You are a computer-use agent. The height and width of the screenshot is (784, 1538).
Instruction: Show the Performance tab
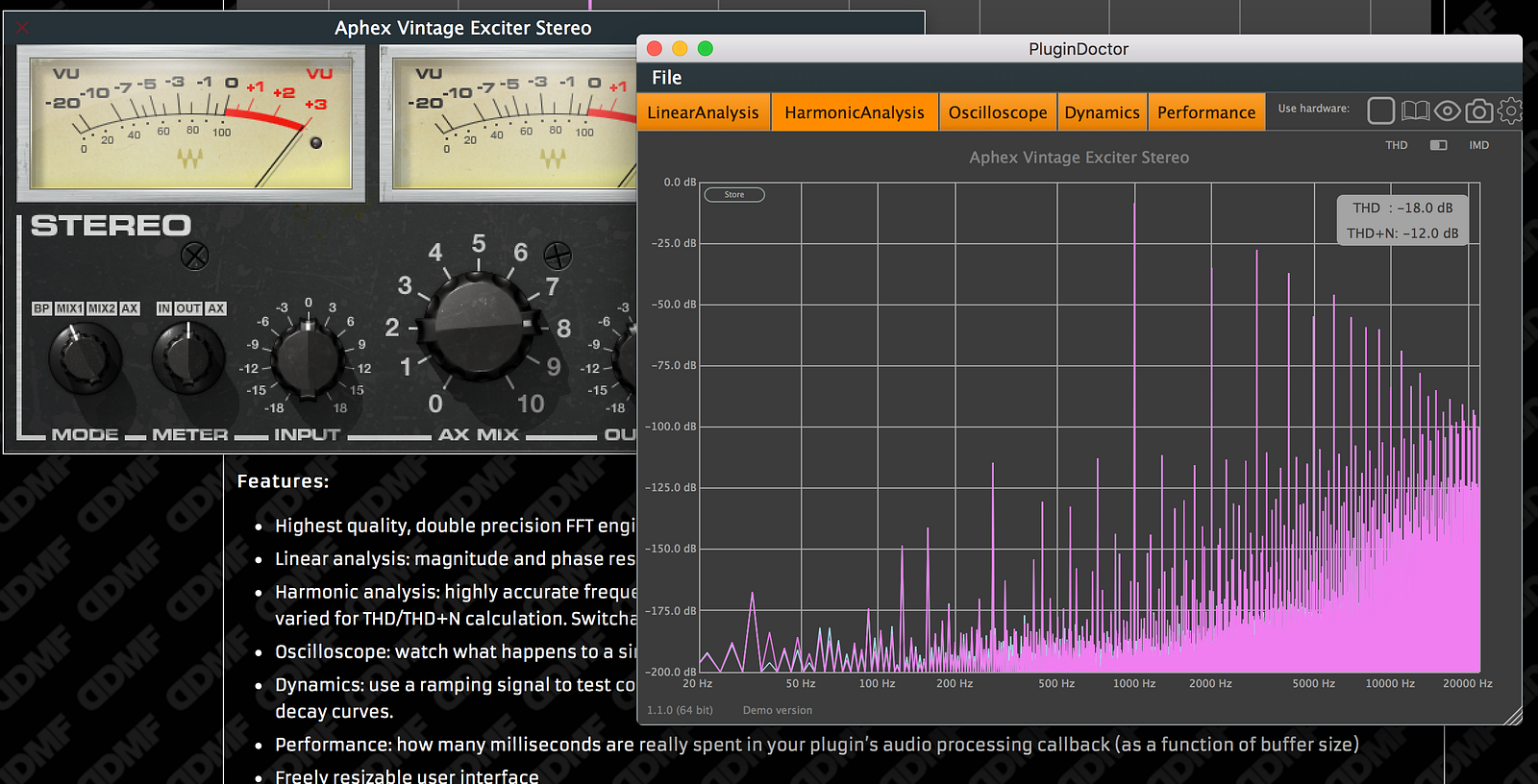pos(1206,112)
